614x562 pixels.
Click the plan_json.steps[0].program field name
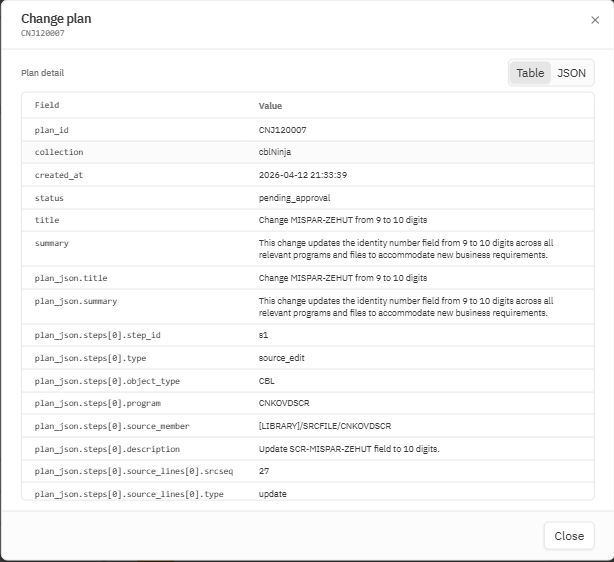pyautogui.click(x=98, y=403)
